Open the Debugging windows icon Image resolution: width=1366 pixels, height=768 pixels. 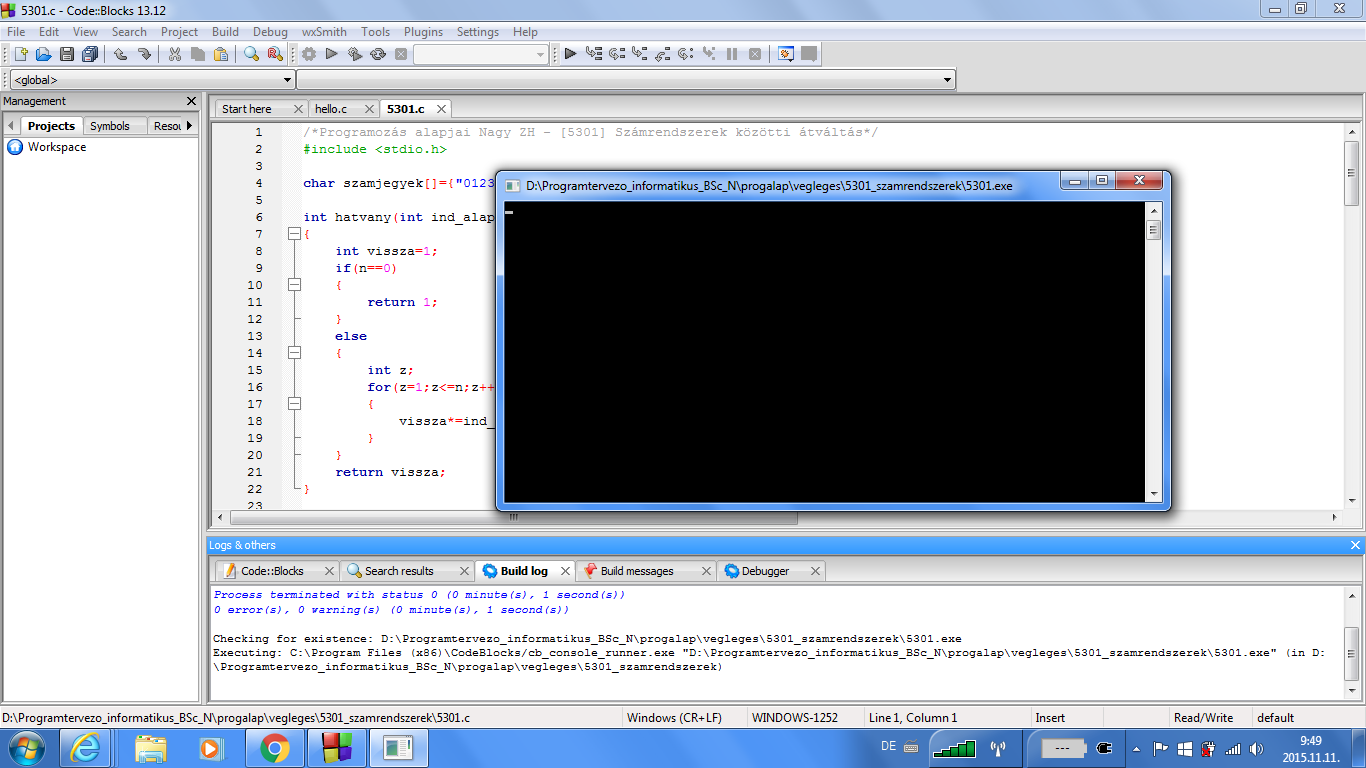point(786,54)
